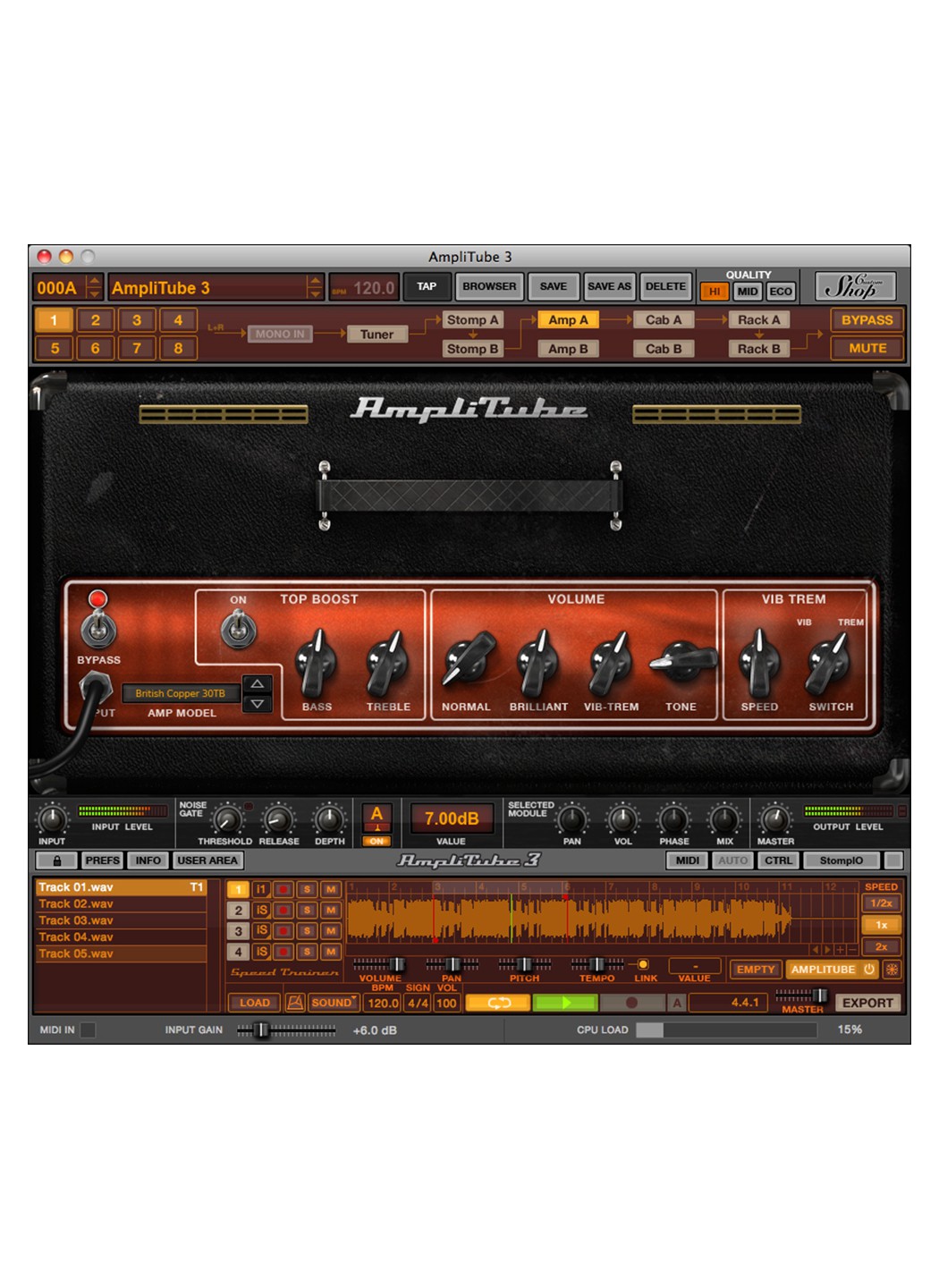Open the British Copper 30TB model dropdown
The width and height of the screenshot is (939, 1288).
pos(181,693)
